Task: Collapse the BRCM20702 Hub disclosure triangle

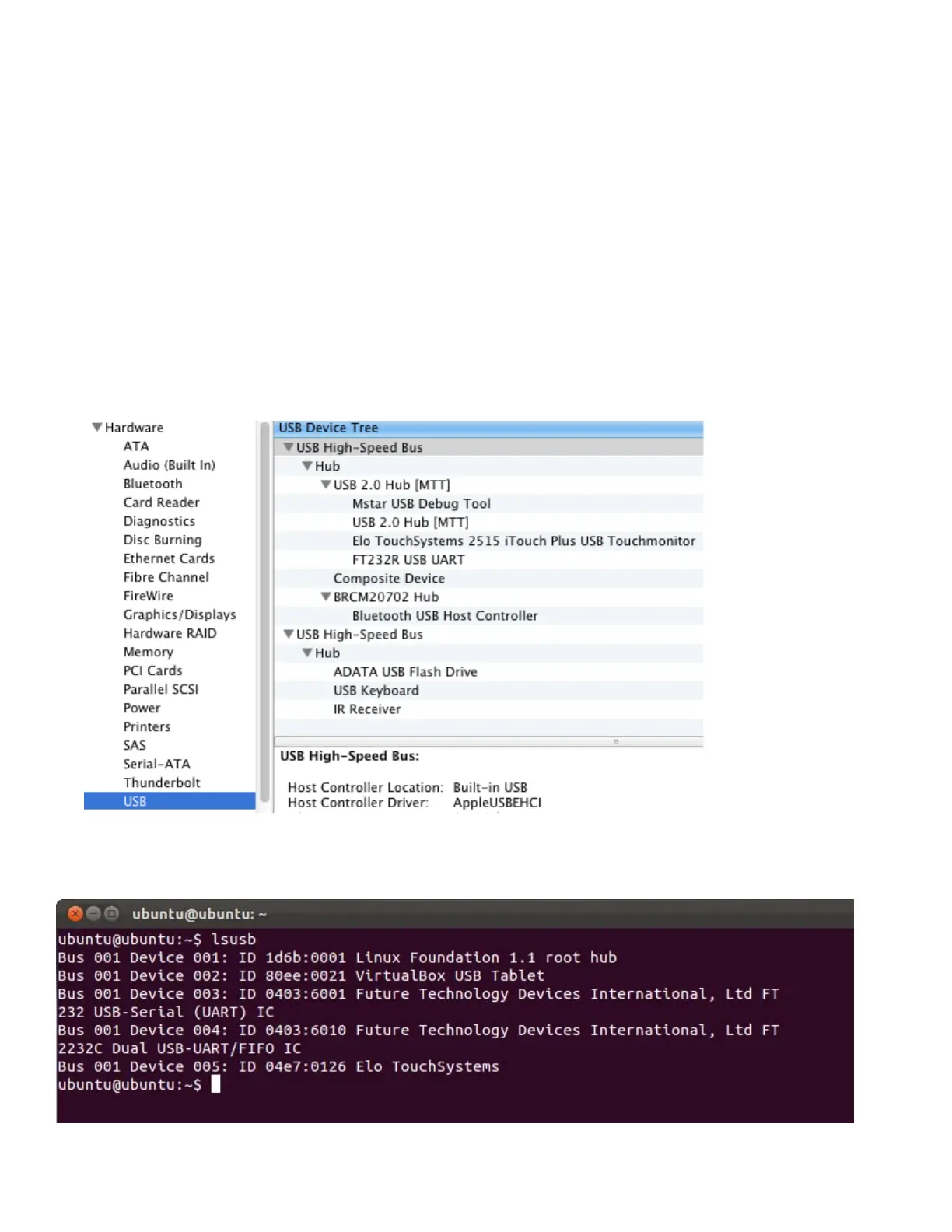Action: [x=326, y=597]
